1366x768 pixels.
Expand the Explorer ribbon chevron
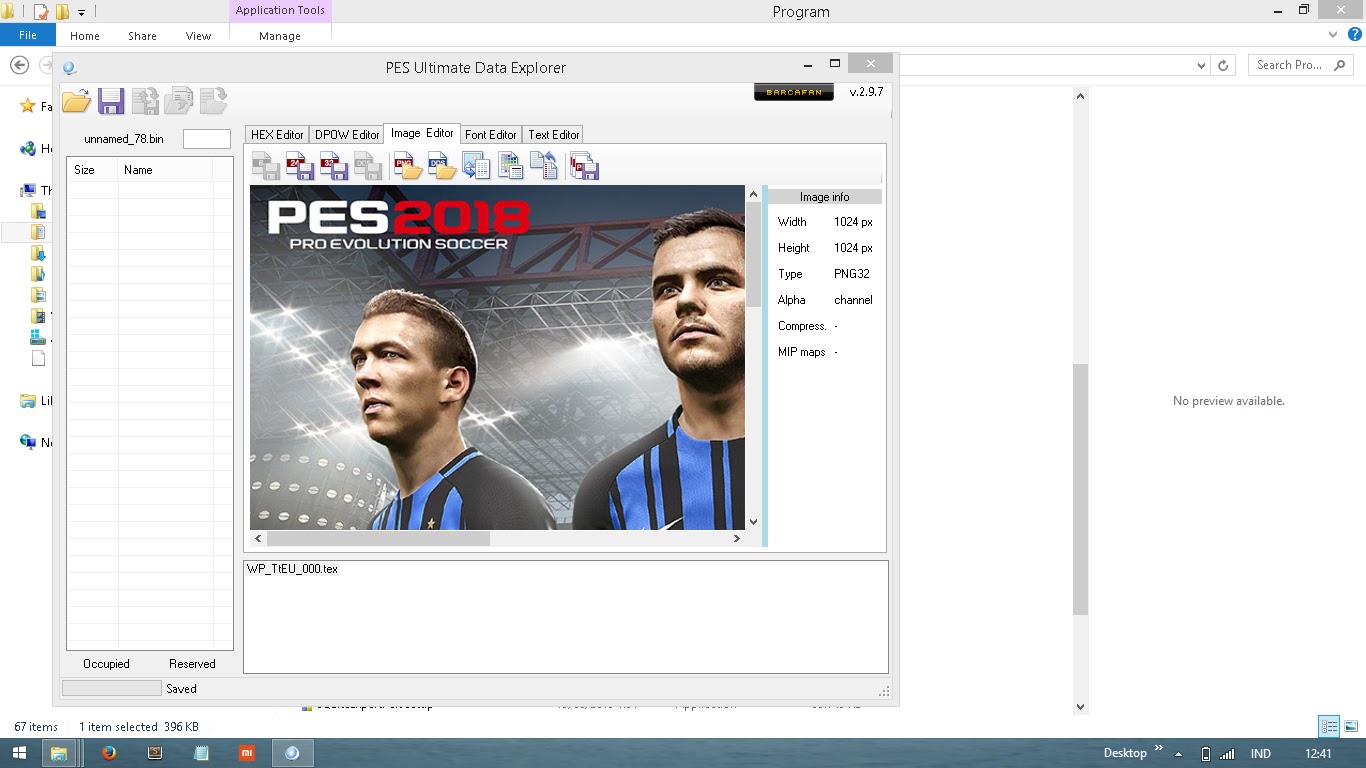click(x=1333, y=34)
